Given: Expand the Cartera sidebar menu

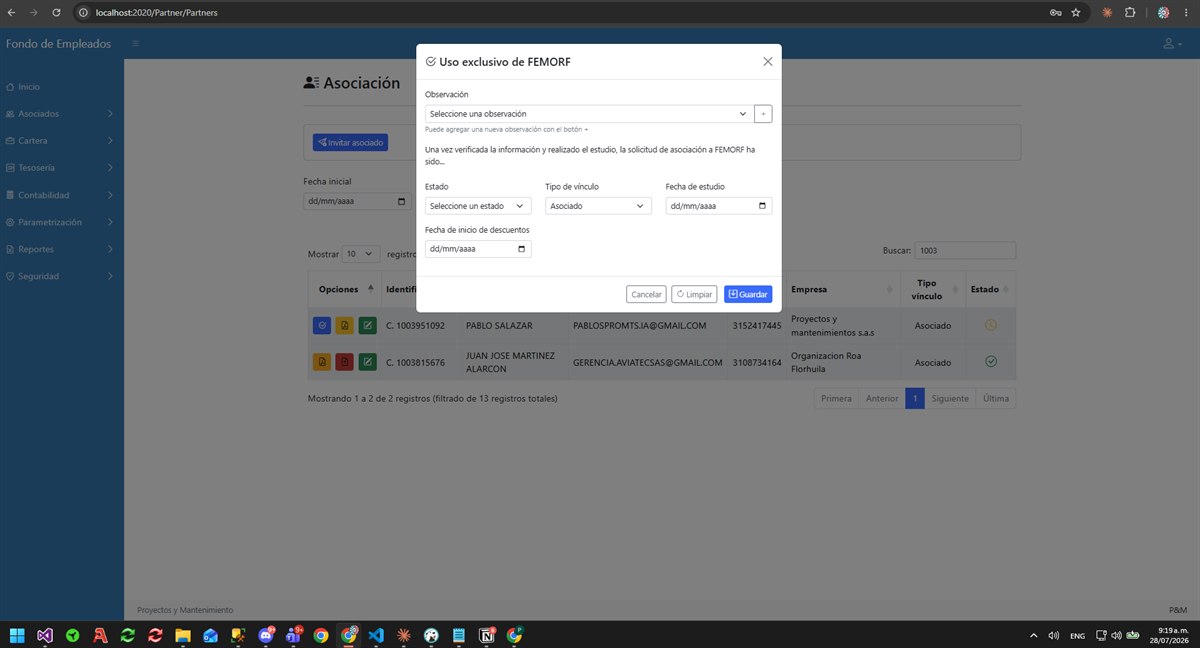Looking at the screenshot, I should [60, 141].
